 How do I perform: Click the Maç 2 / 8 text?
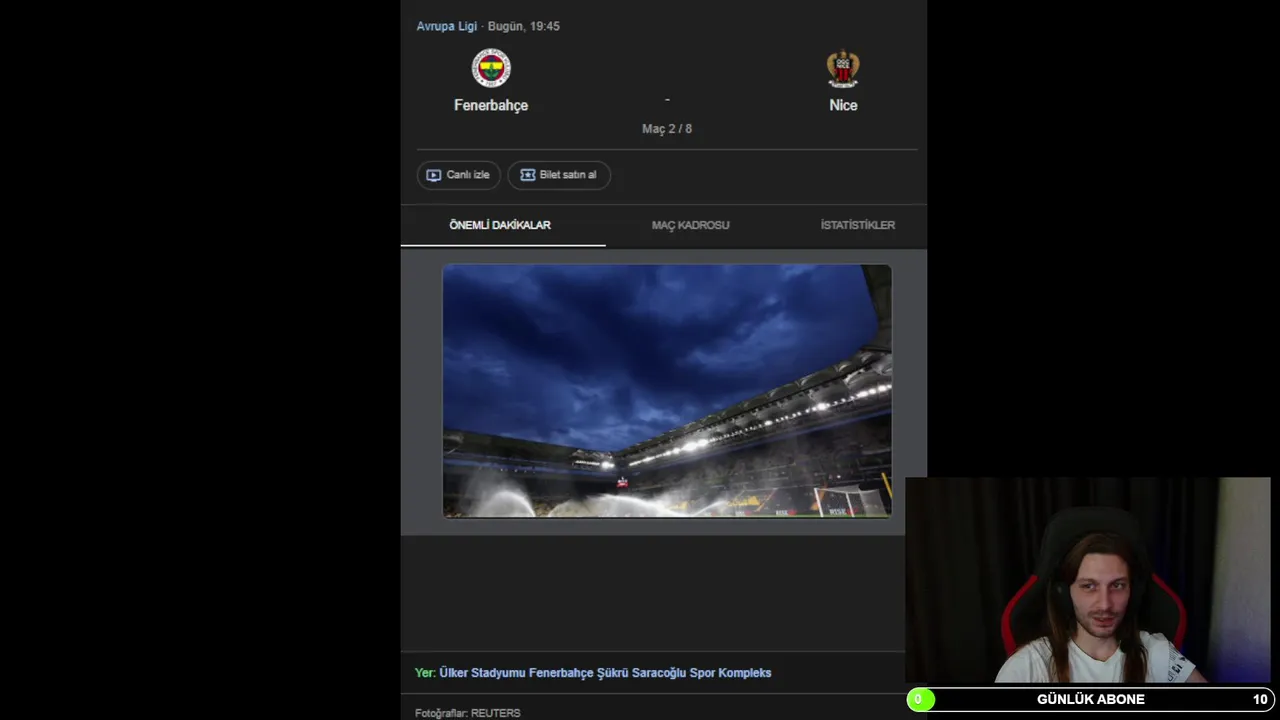pyautogui.click(x=667, y=129)
